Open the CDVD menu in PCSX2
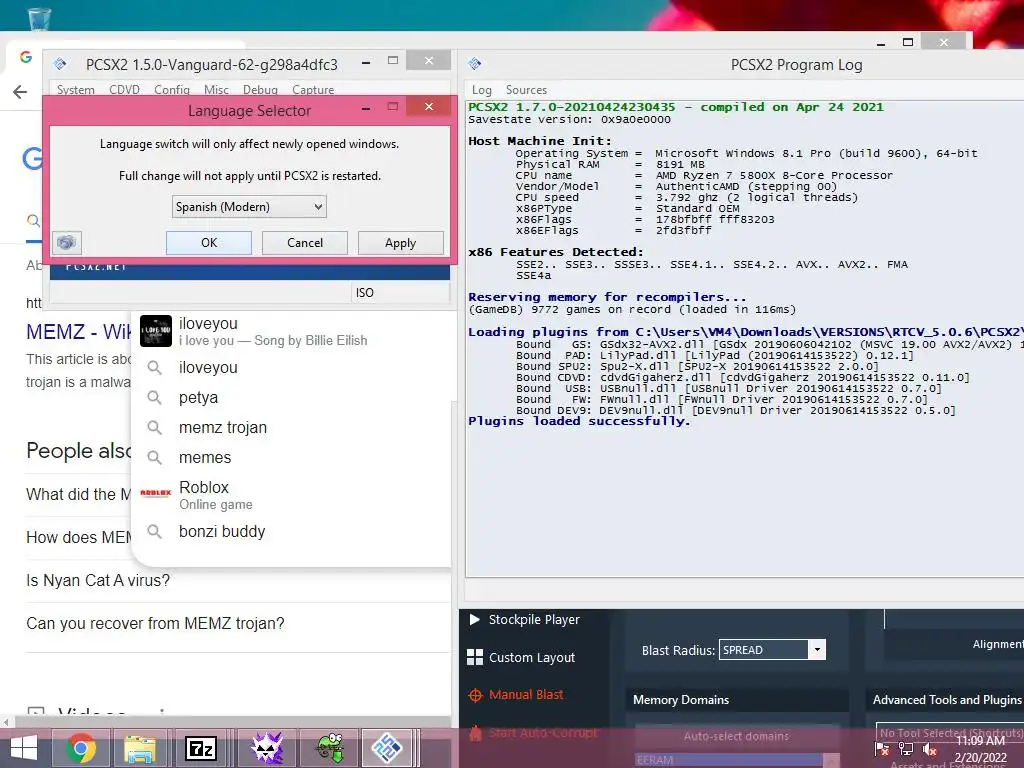Image resolution: width=1024 pixels, height=768 pixels. pos(124,89)
